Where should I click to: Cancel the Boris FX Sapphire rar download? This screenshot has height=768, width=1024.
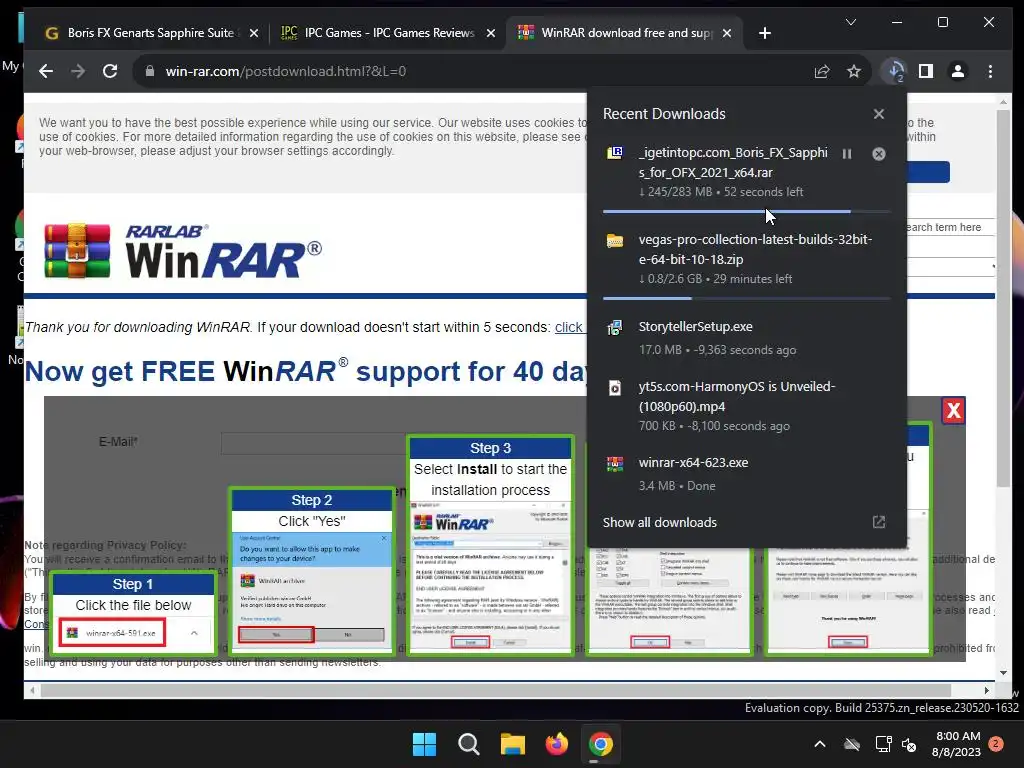[x=879, y=154]
